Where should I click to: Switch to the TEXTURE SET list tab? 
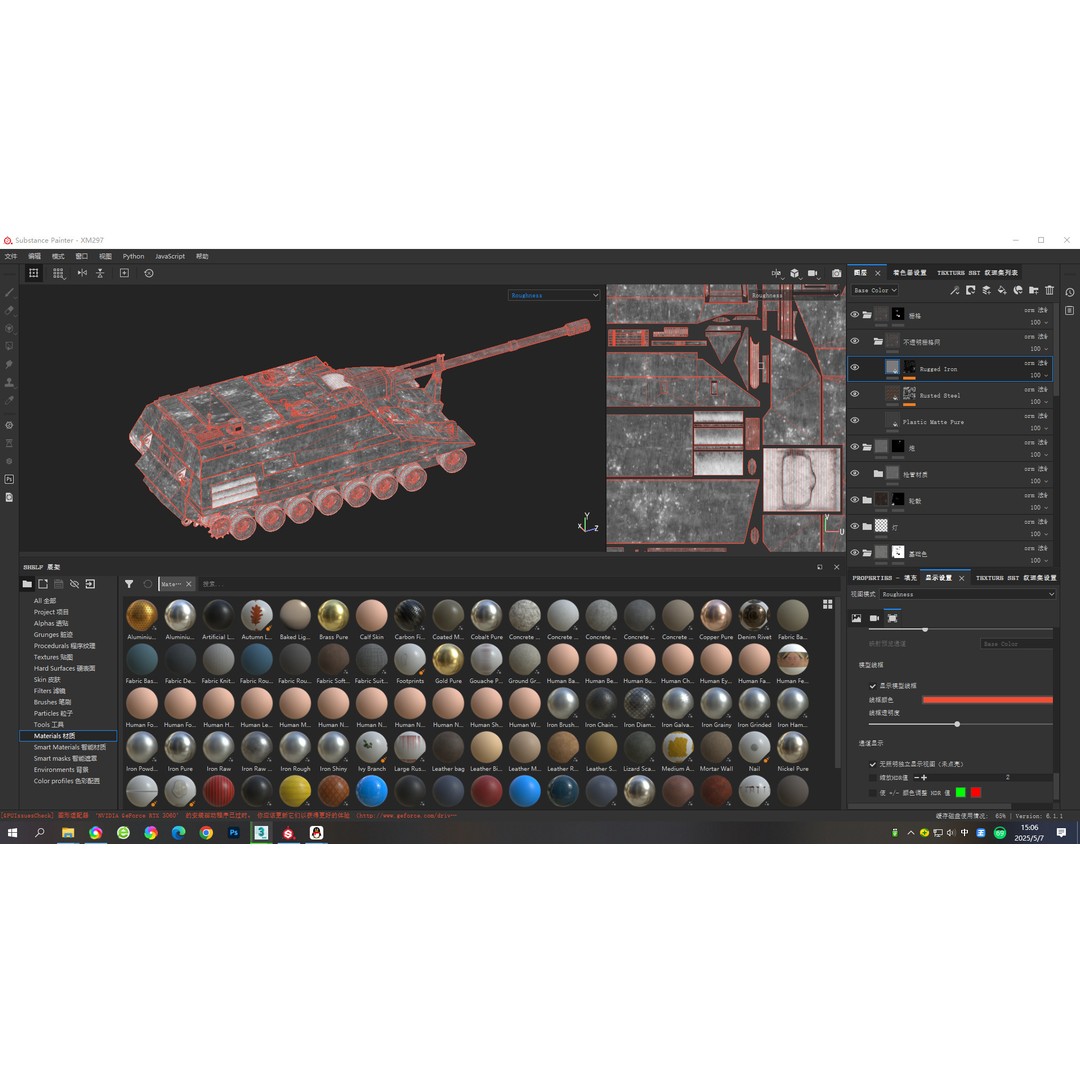click(x=977, y=273)
